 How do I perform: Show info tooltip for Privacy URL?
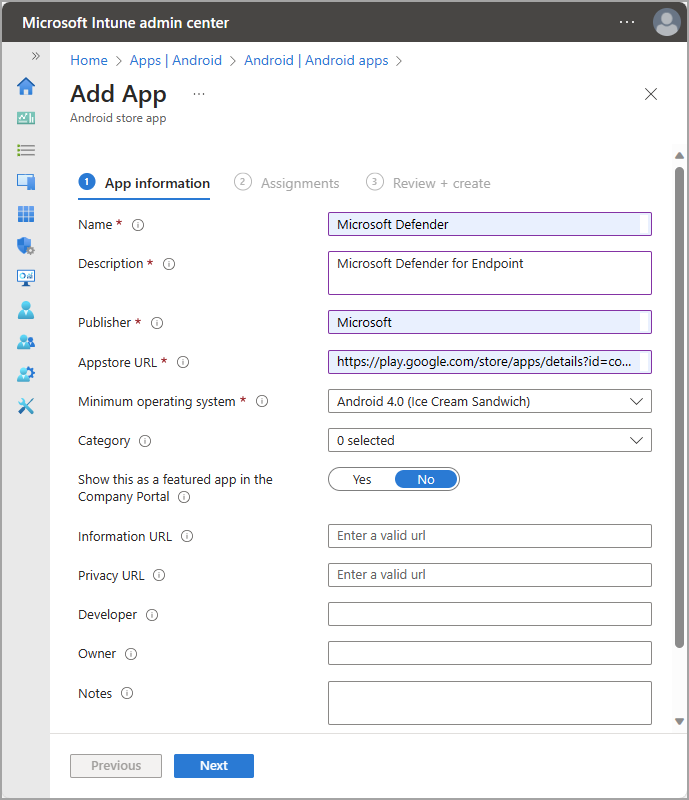tap(159, 576)
